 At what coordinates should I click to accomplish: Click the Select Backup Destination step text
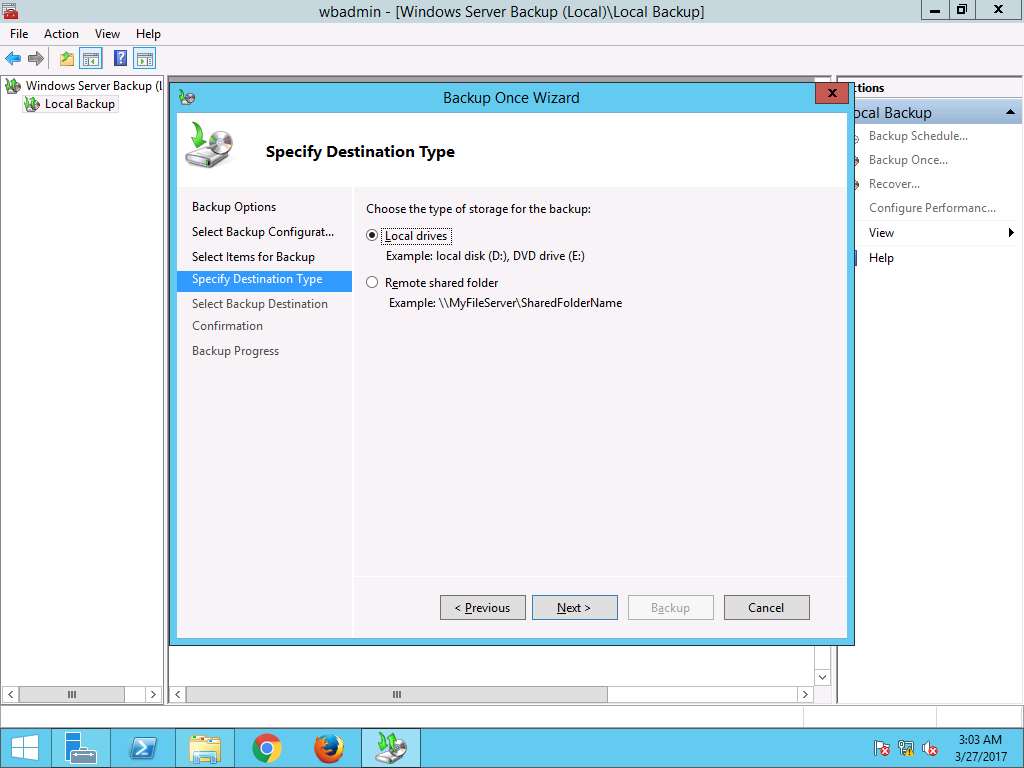[260, 304]
